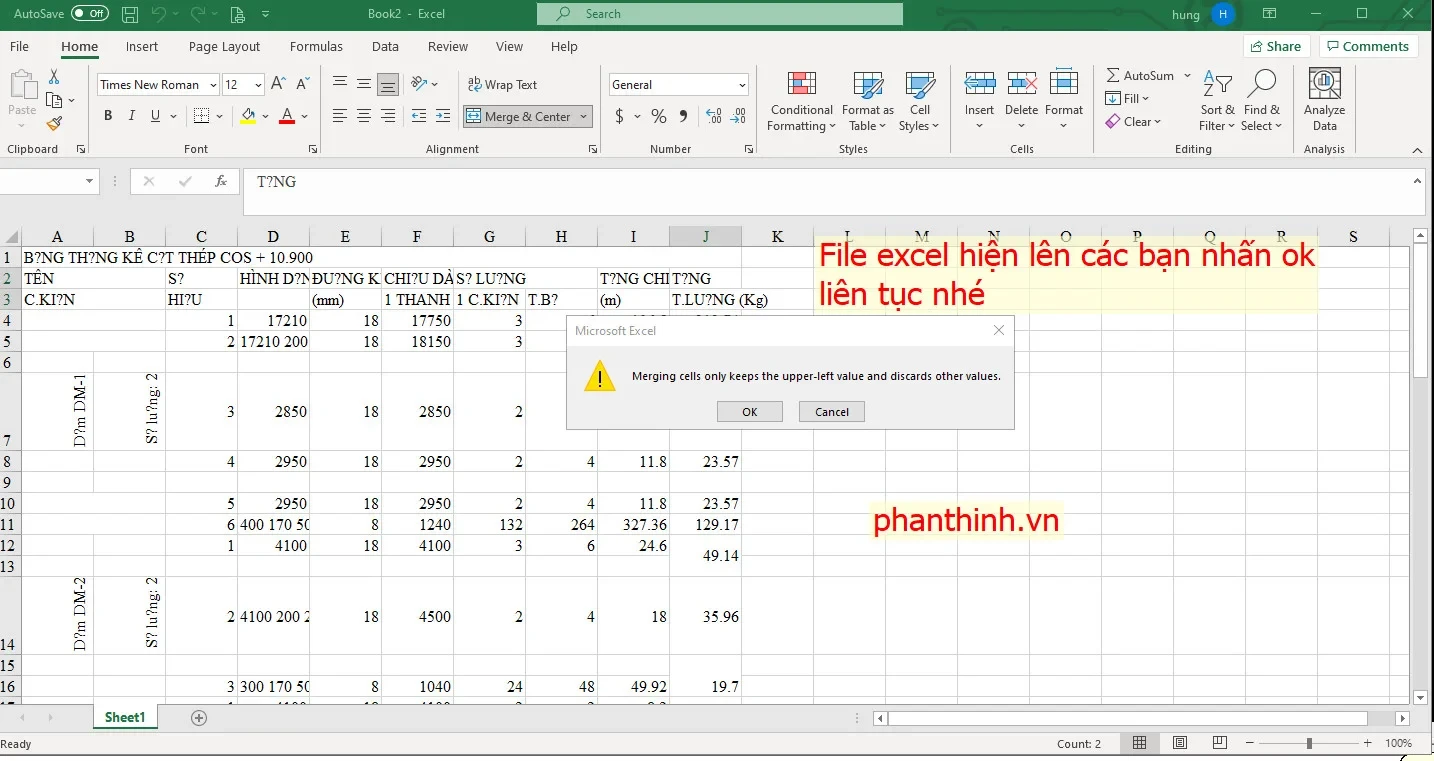This screenshot has height=761, width=1434.
Task: Click the Copy icon in Clipboard group
Action: pos(54,100)
